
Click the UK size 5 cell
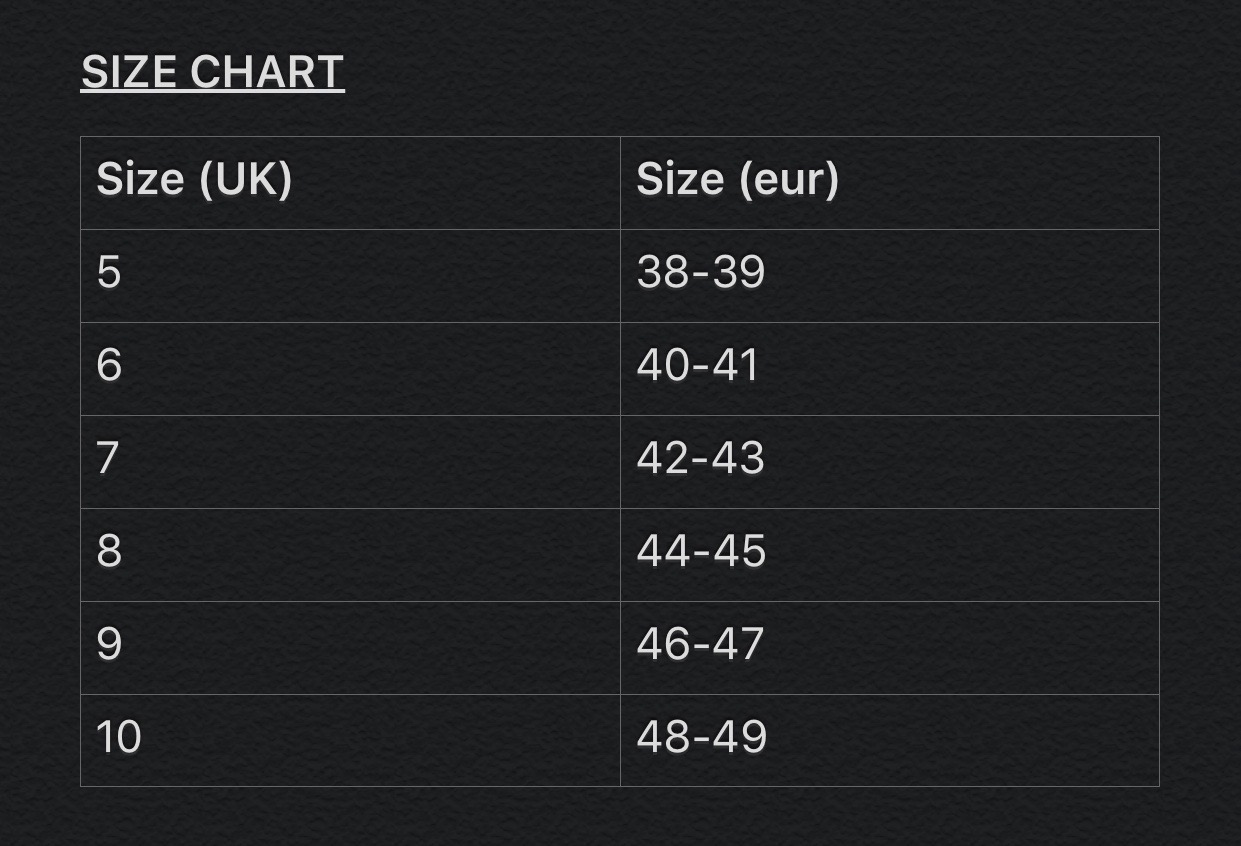[350, 276]
